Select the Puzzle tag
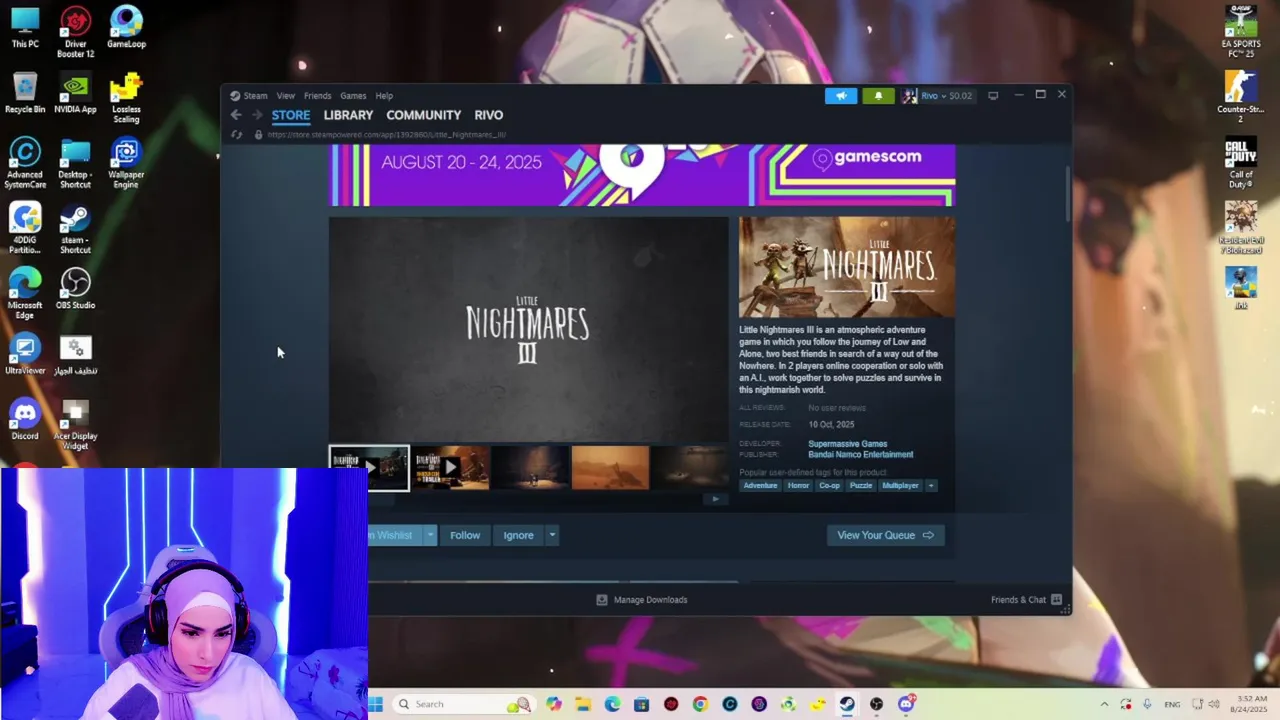1280x720 pixels. click(861, 486)
